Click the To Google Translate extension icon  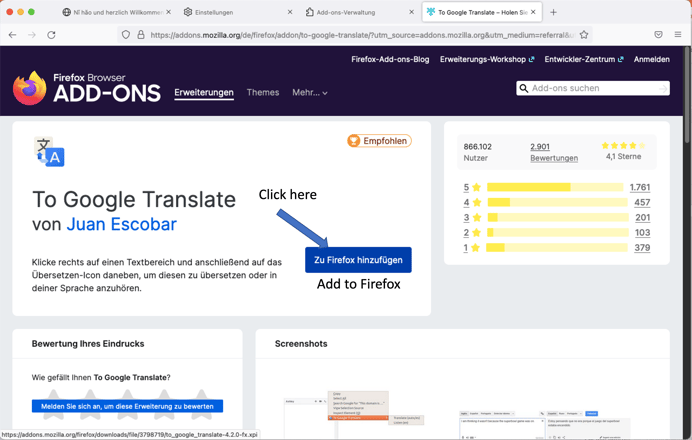tap(49, 152)
